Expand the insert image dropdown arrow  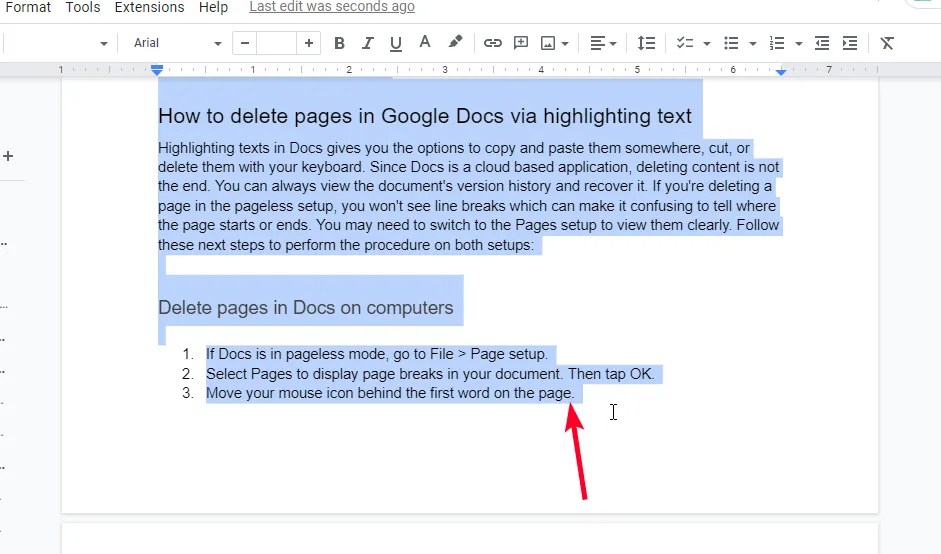click(565, 44)
